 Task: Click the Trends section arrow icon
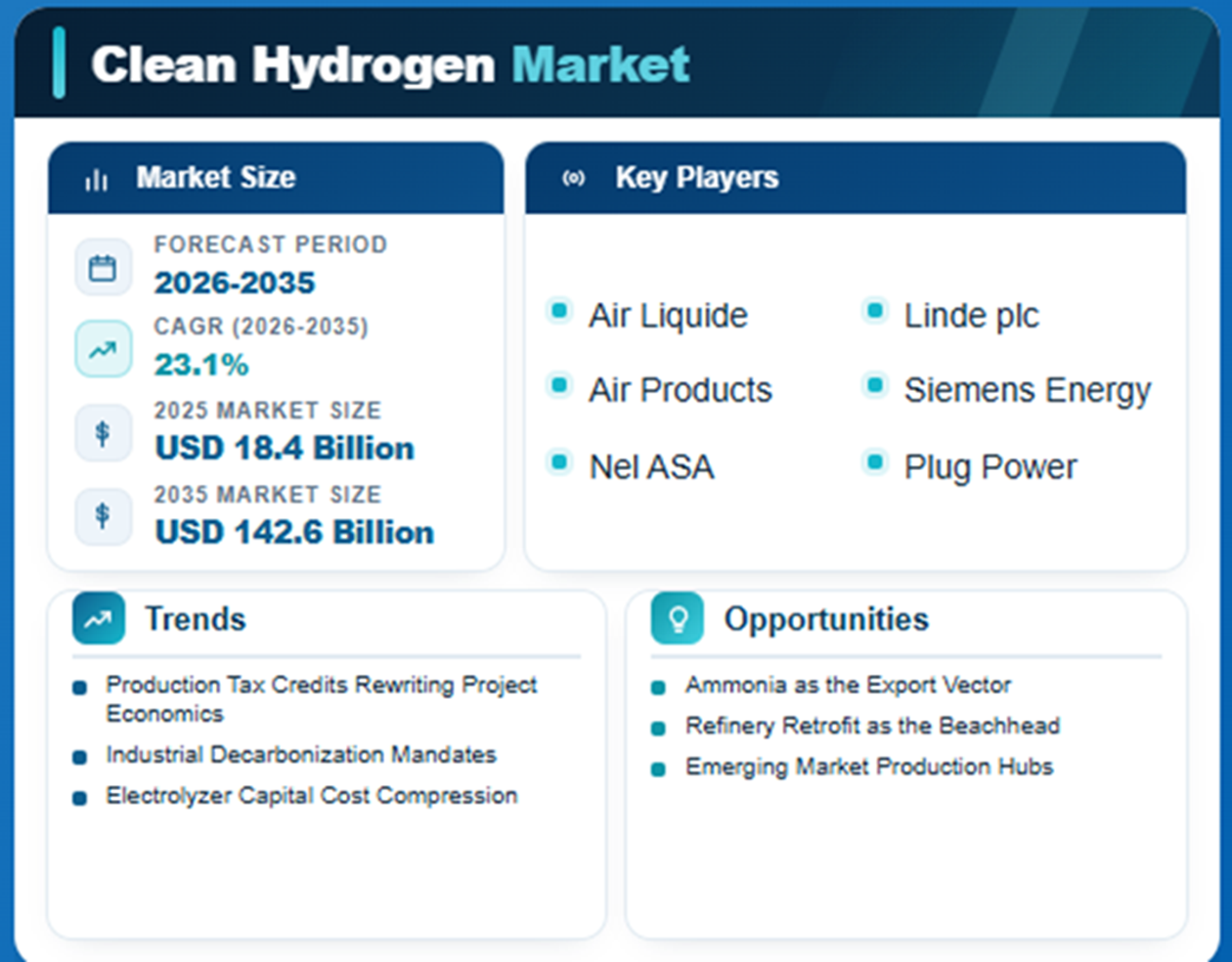pos(99,618)
